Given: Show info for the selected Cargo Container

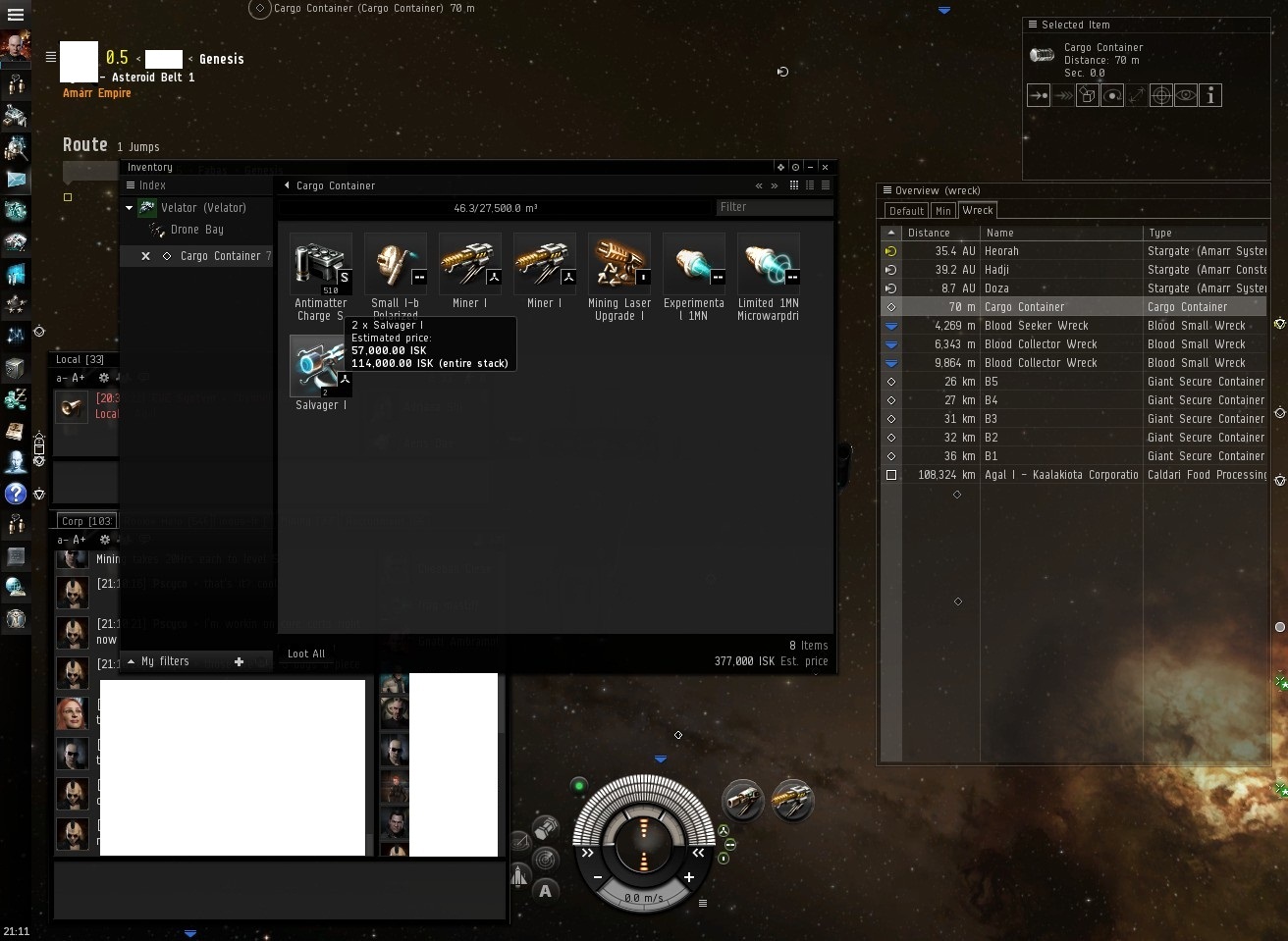Looking at the screenshot, I should 1210,95.
